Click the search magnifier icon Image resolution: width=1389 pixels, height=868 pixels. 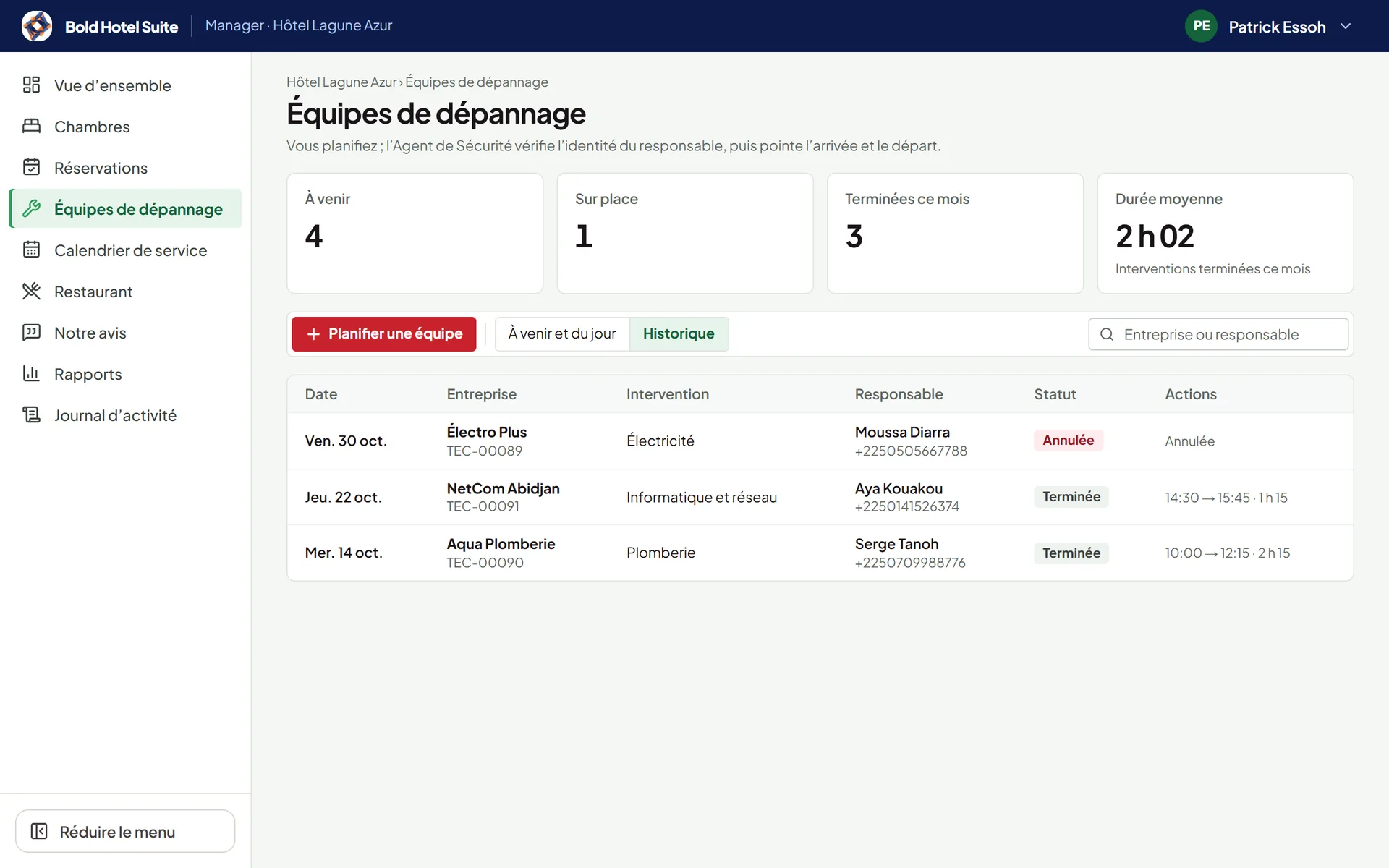tap(1107, 334)
